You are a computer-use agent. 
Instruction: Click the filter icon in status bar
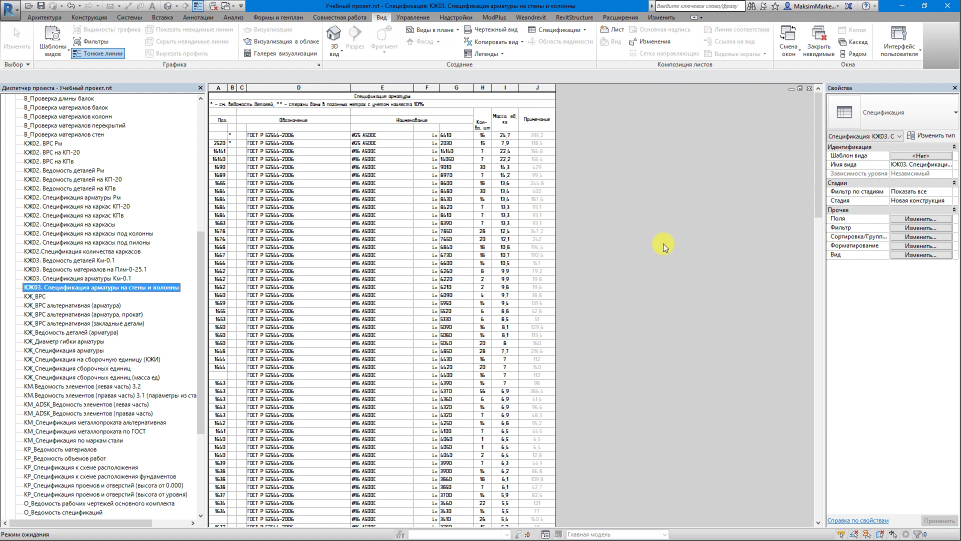(x=918, y=534)
